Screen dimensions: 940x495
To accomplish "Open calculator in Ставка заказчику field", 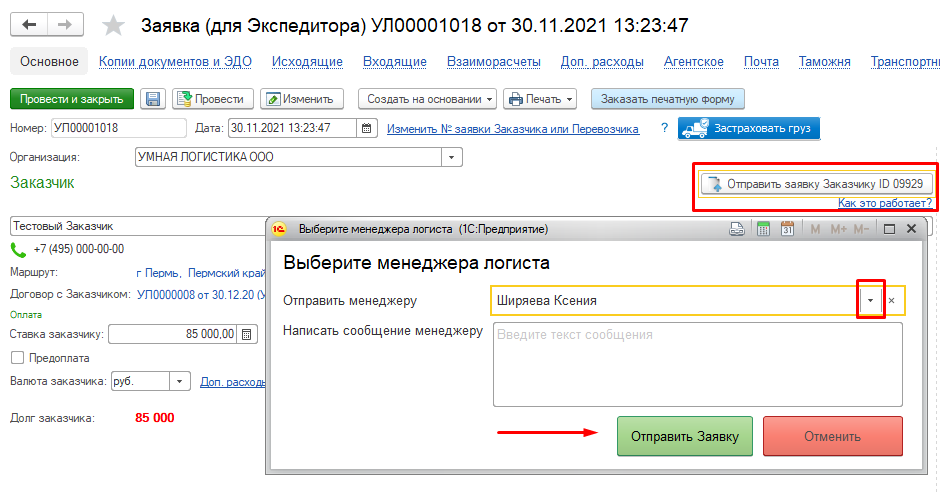I will tap(246, 334).
